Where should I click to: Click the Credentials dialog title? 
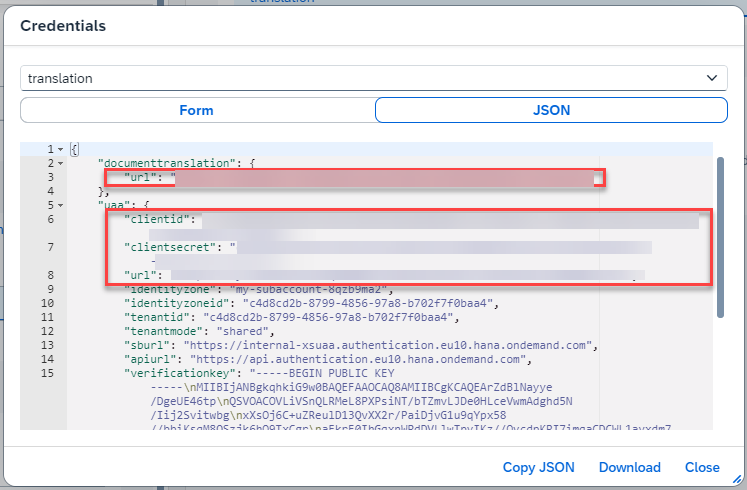[63, 26]
